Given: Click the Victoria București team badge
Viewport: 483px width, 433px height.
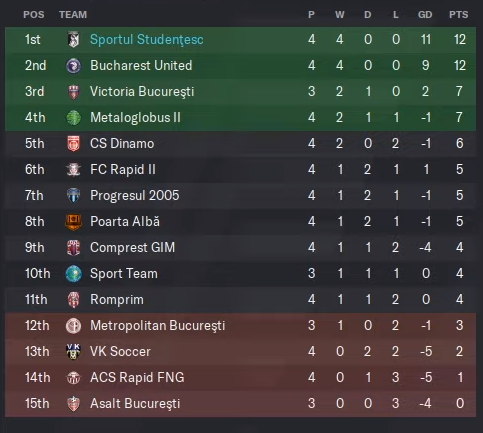Looking at the screenshot, I should pos(73,92).
